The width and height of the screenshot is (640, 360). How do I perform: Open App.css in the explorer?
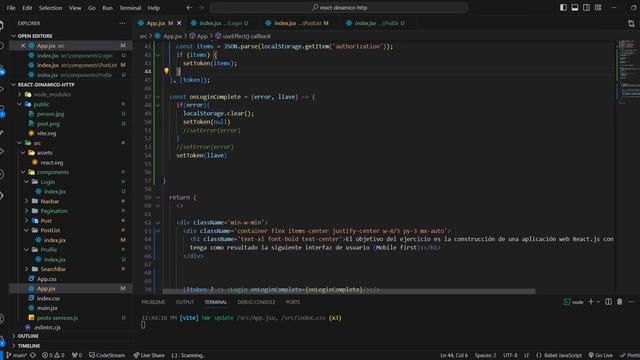point(47,279)
